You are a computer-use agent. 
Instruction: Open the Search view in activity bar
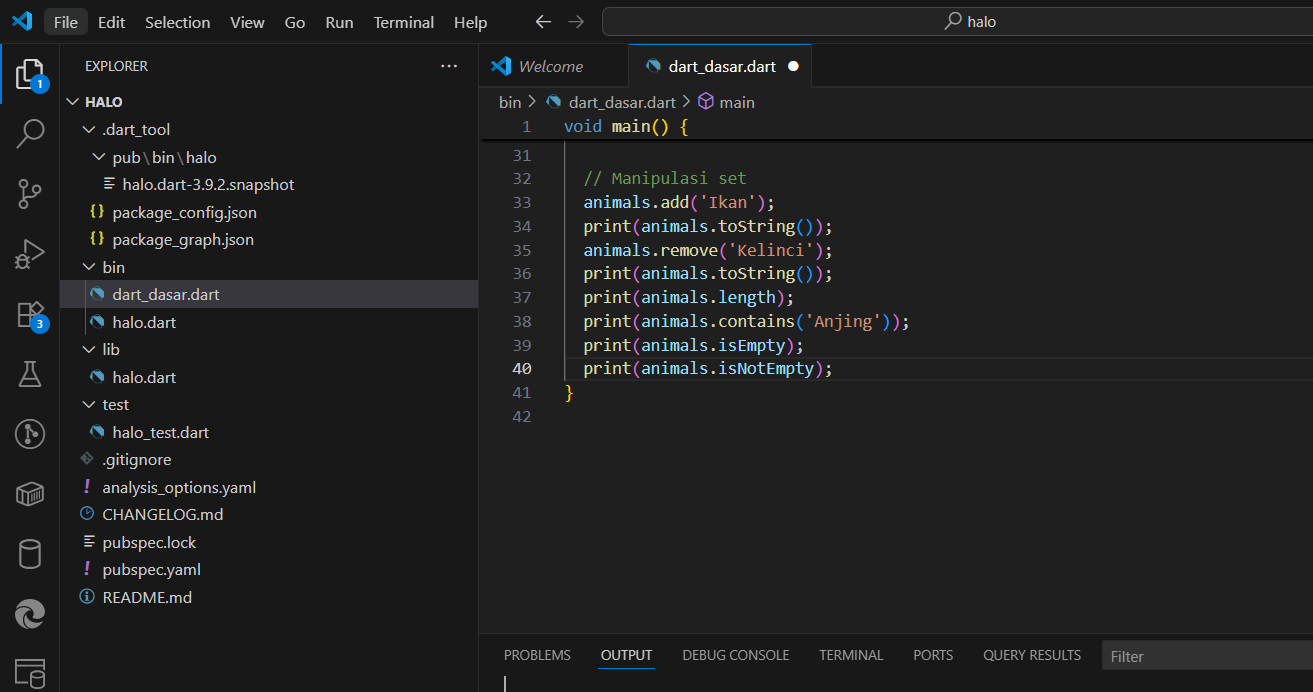coord(30,133)
